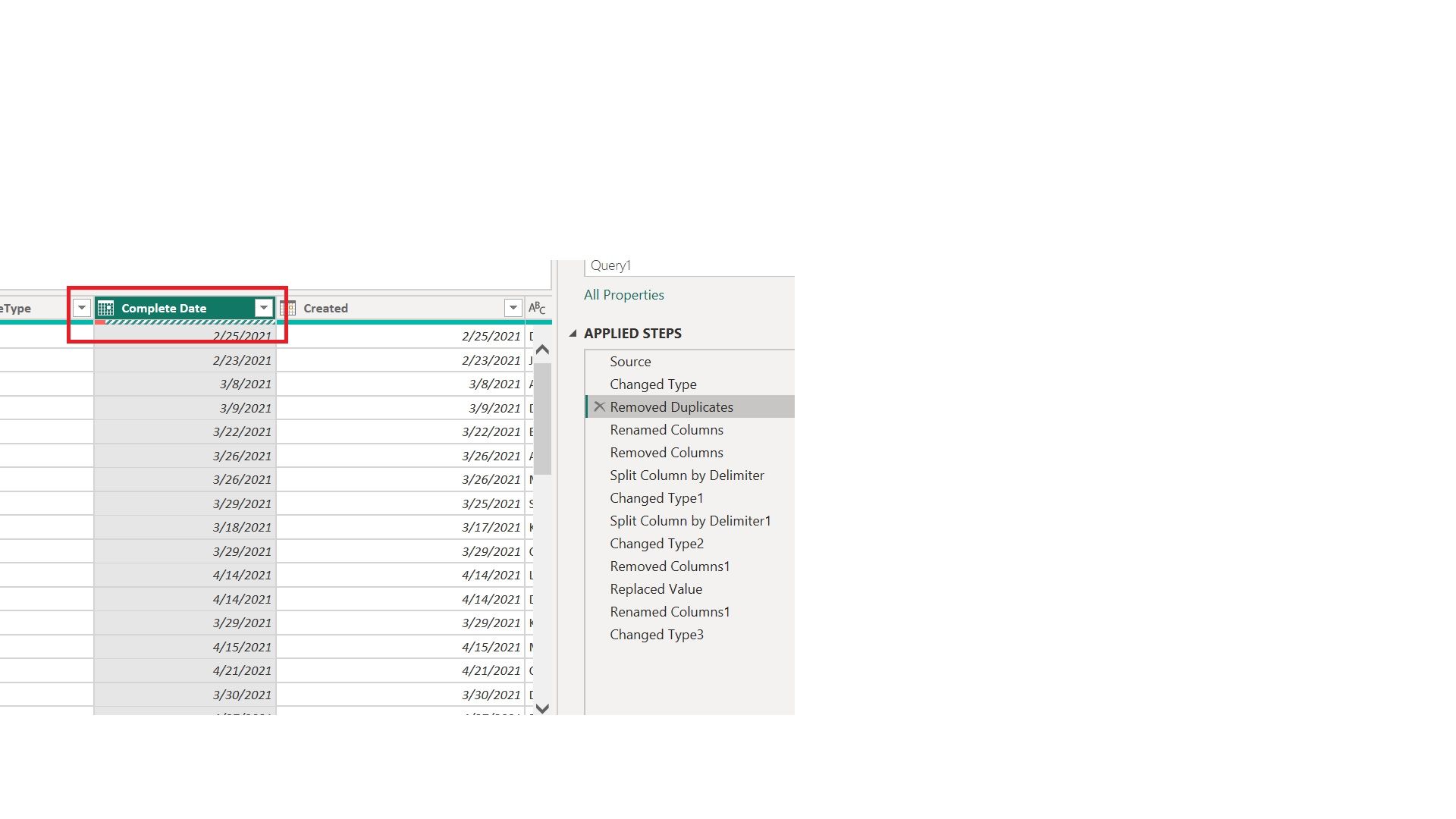
Task: Click the Created cell 4/21/2021
Action: click(400, 671)
